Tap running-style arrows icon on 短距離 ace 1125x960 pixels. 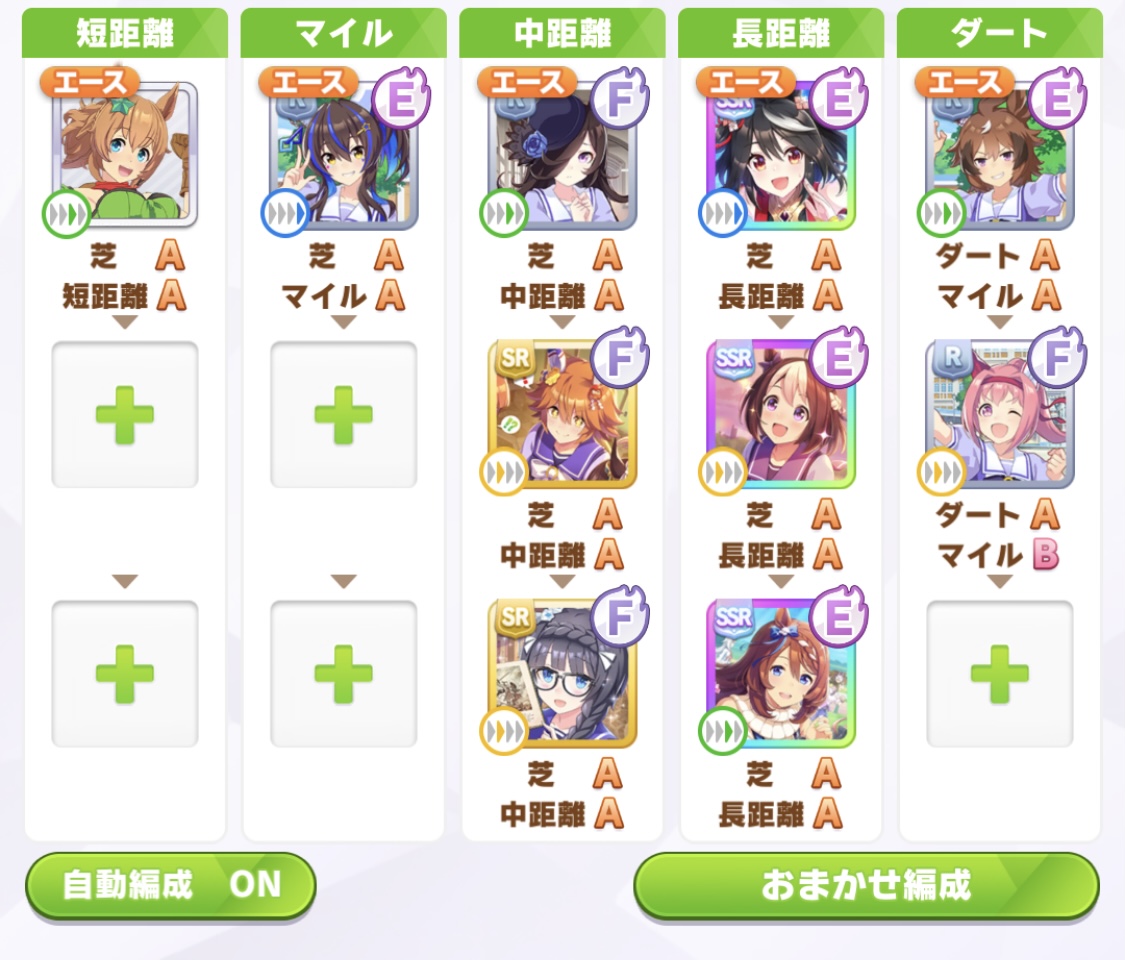pos(65,214)
